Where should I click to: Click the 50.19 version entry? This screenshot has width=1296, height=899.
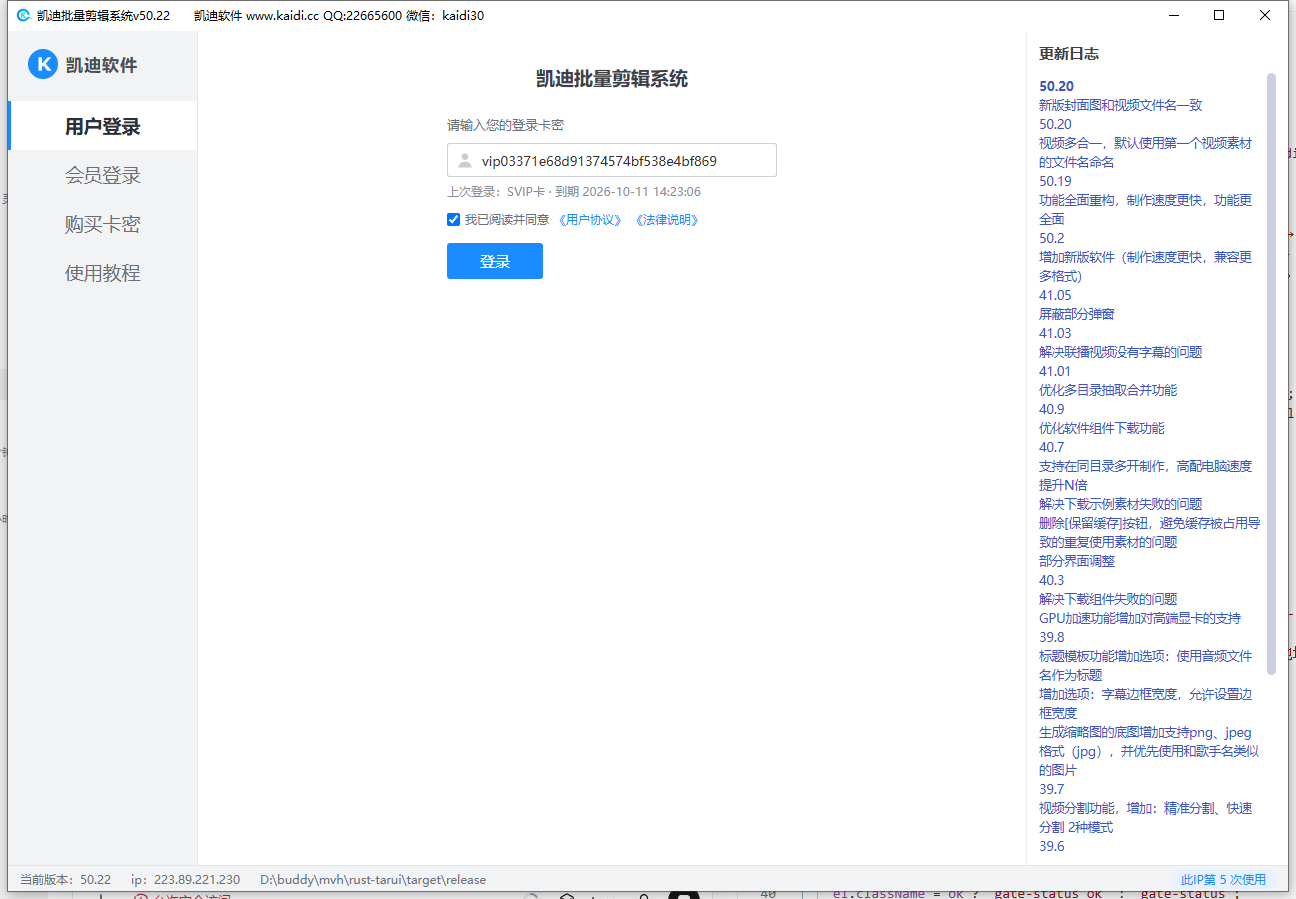[1055, 181]
